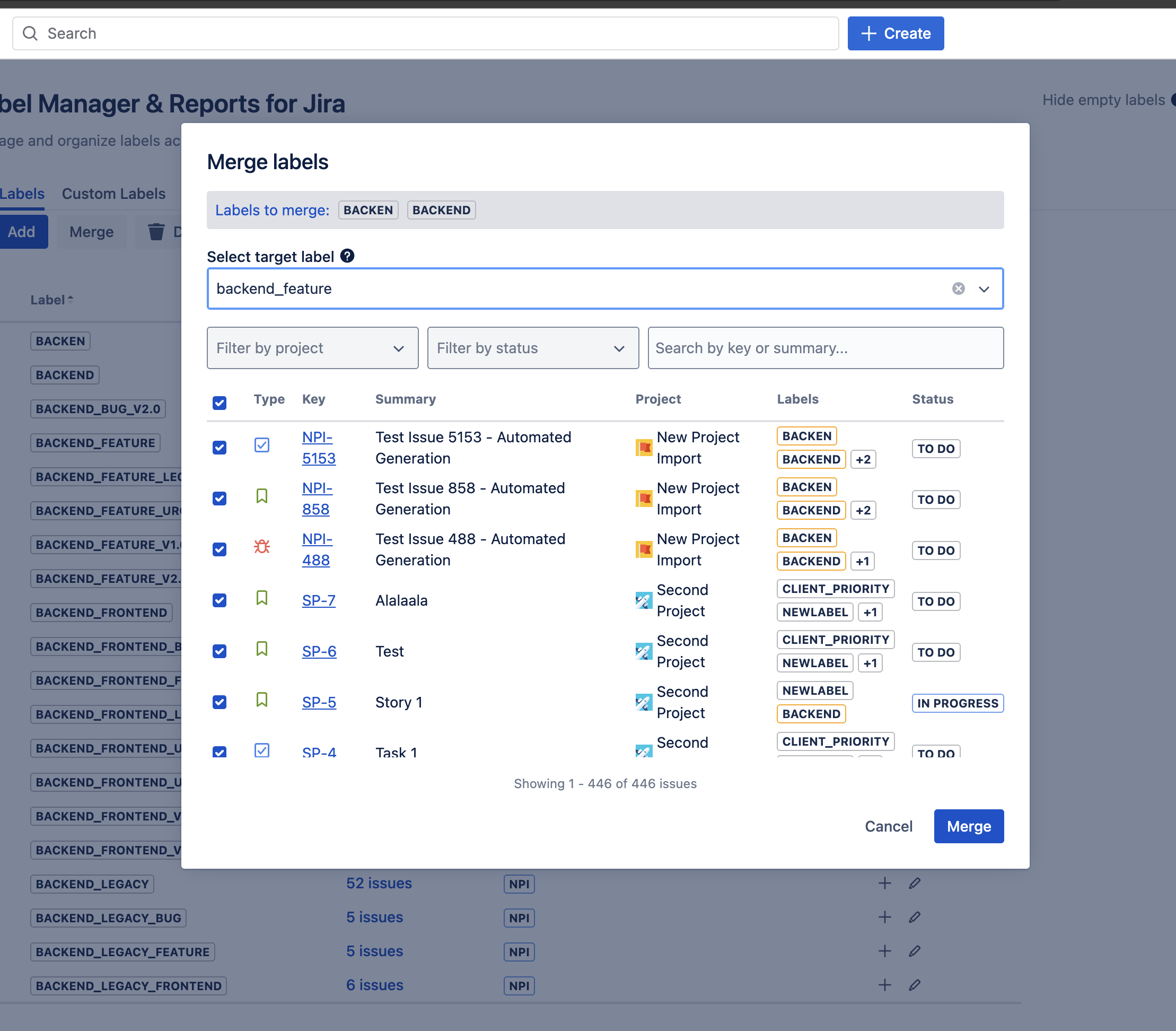Select the Labels tab
The image size is (1176, 1031).
coord(22,193)
